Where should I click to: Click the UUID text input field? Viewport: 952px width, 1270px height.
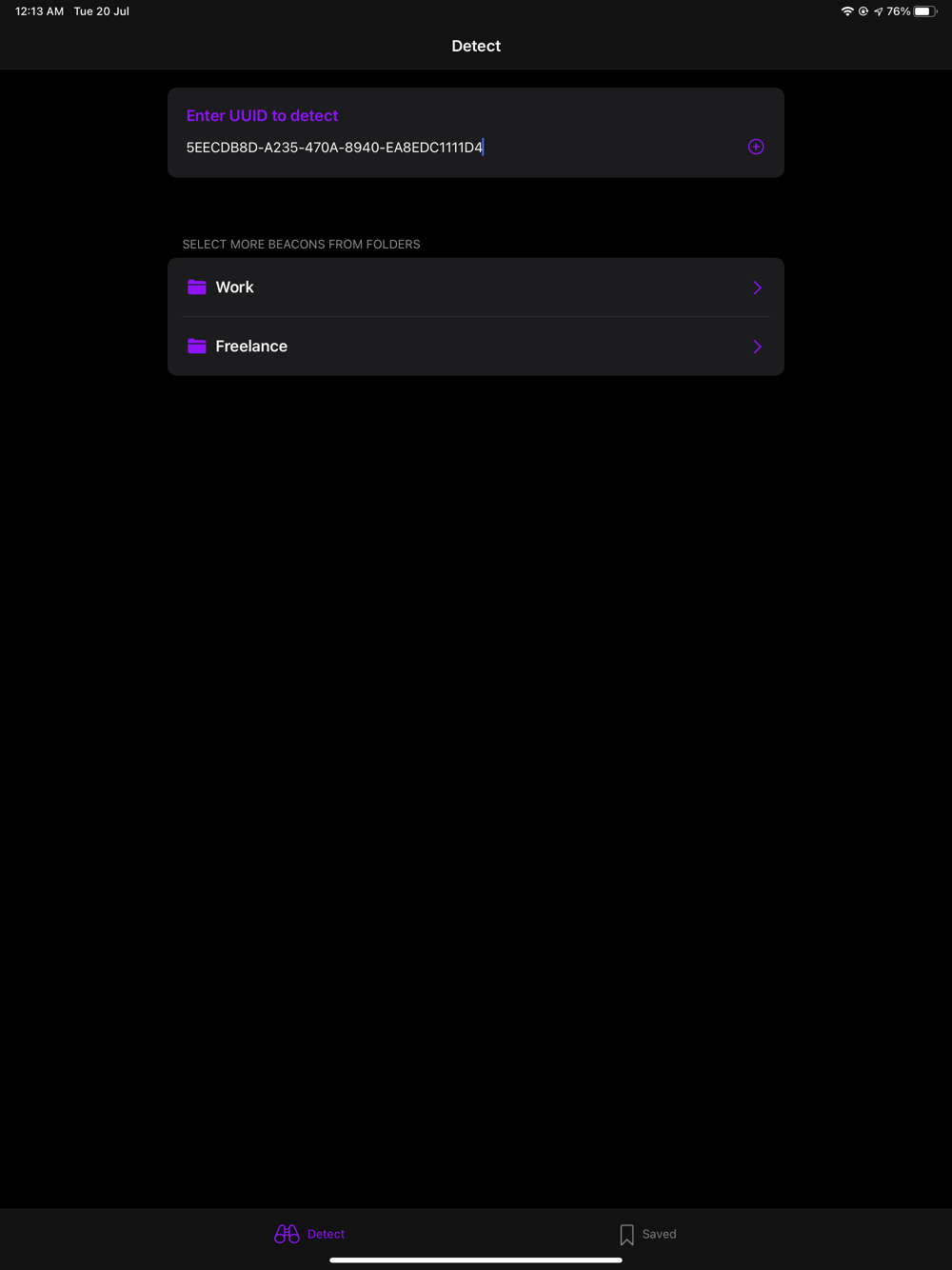point(461,148)
